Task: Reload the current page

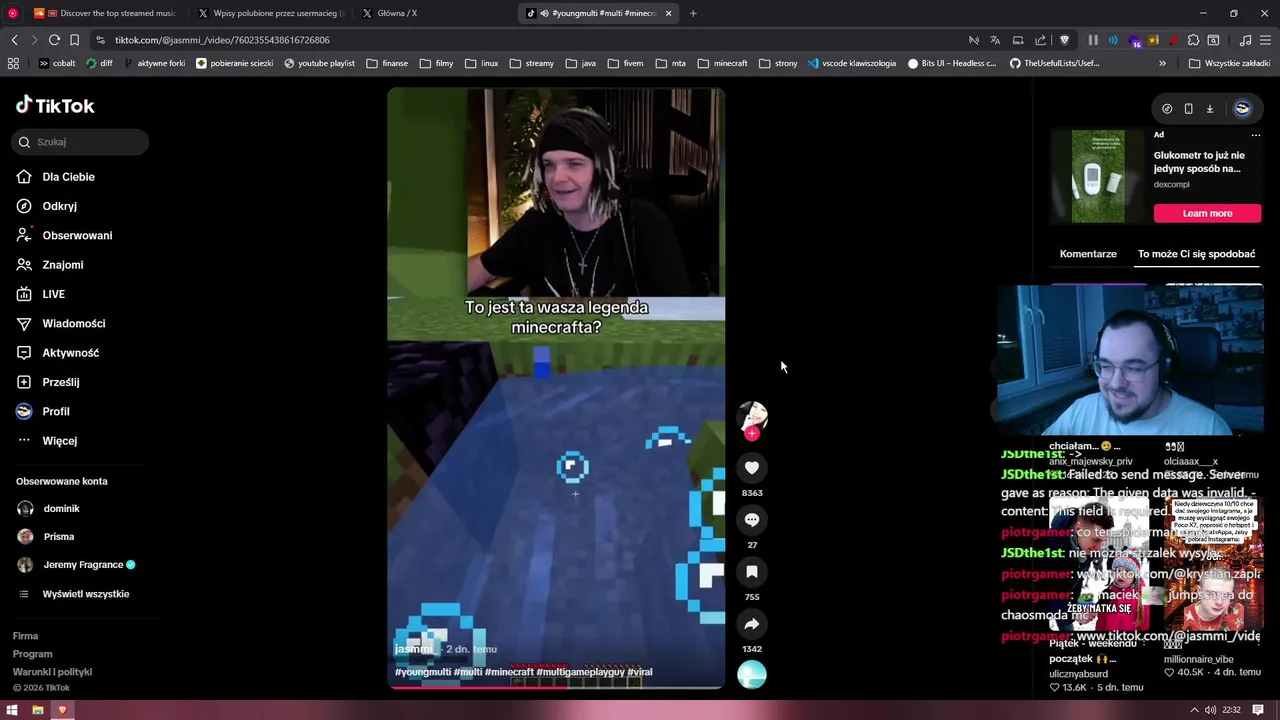Action: pyautogui.click(x=54, y=40)
